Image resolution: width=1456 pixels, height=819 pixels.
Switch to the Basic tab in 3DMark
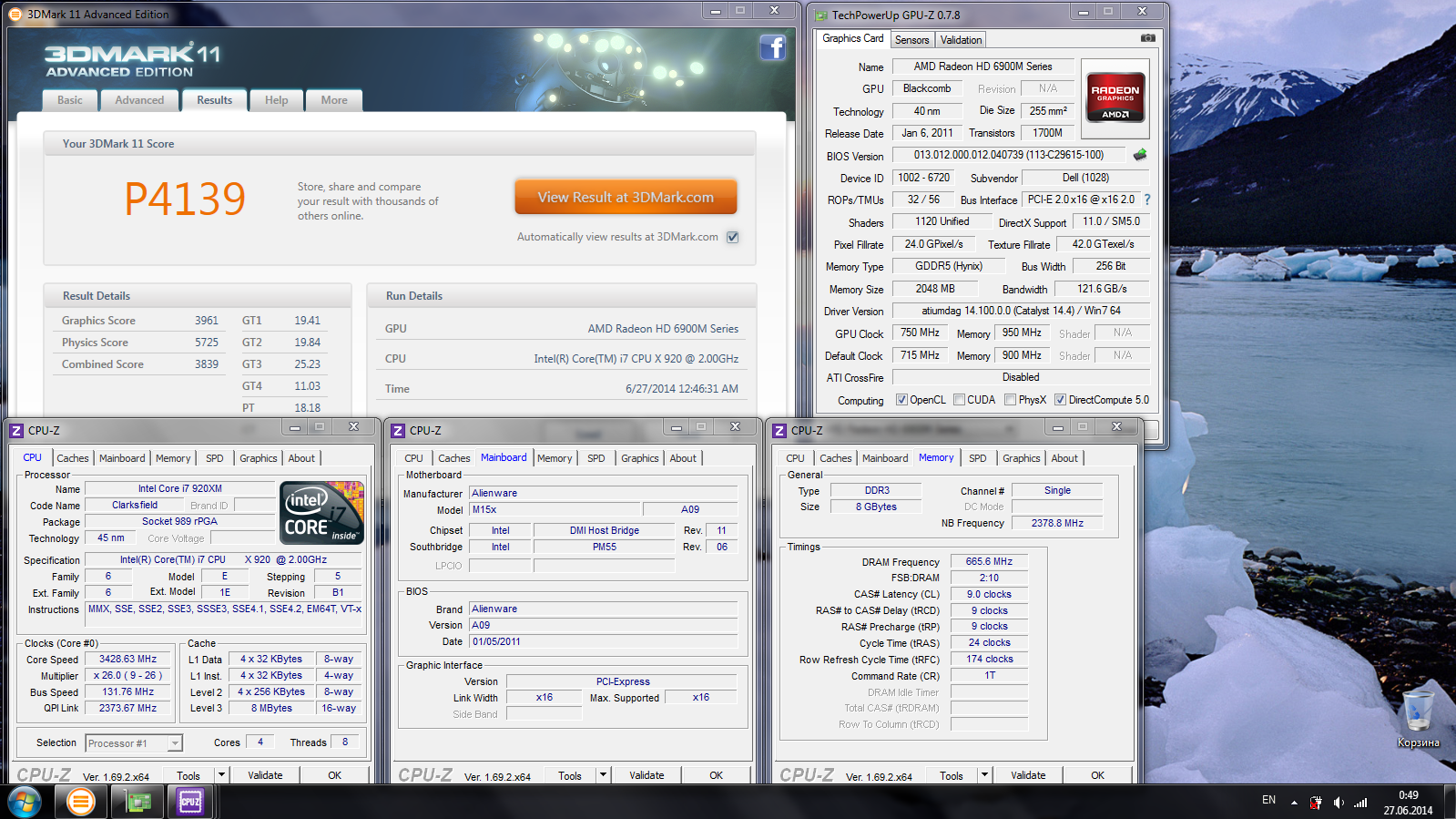pyautogui.click(x=70, y=100)
